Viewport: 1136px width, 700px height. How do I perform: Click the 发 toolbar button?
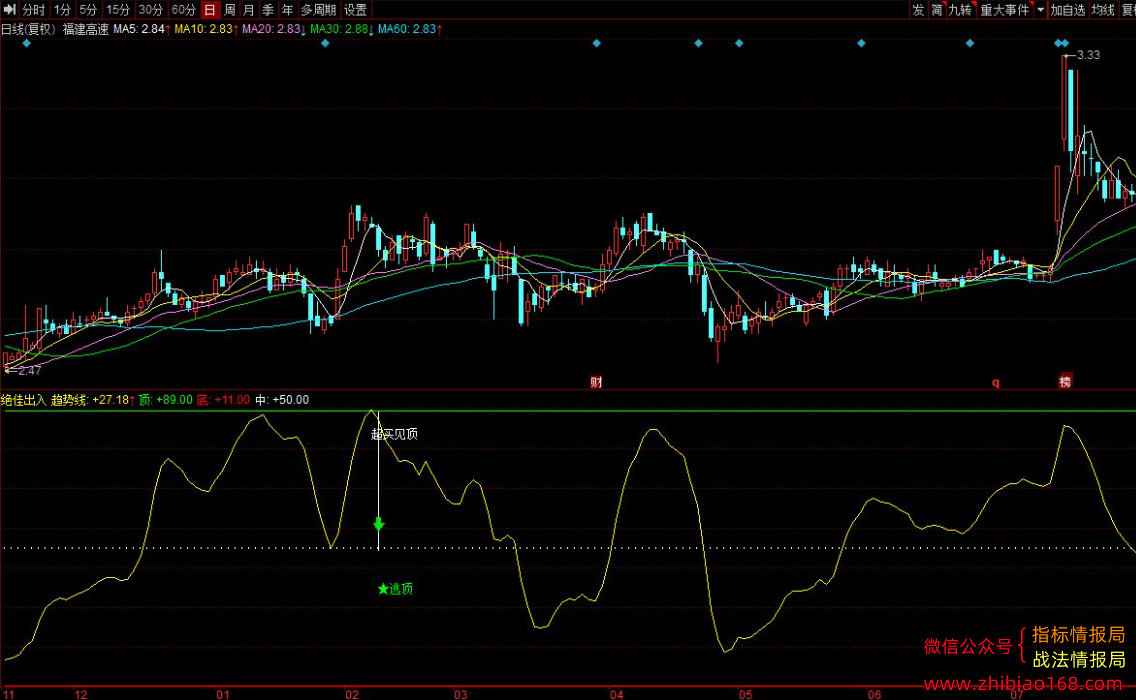[918, 9]
